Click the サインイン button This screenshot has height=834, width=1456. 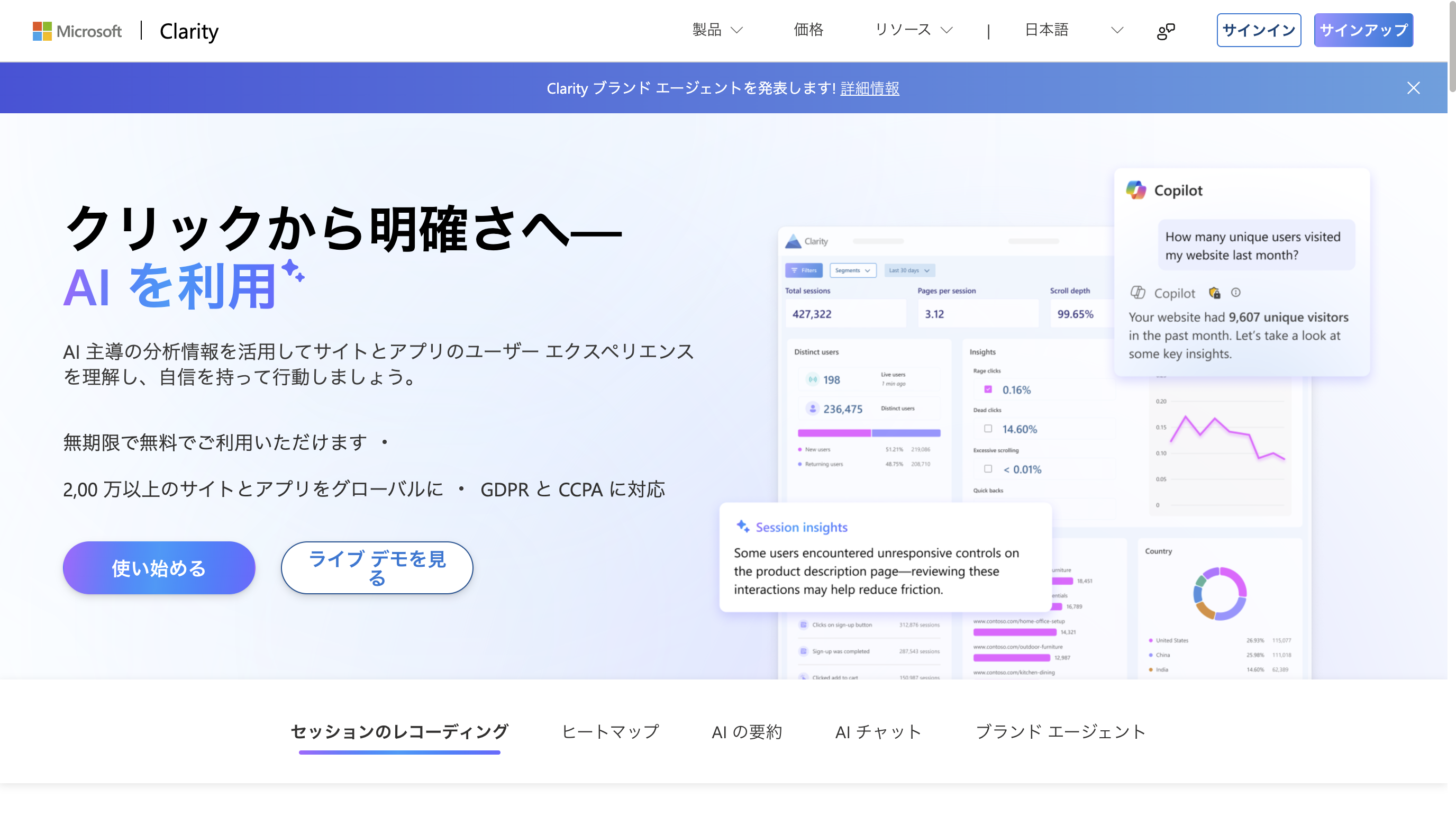click(1259, 30)
